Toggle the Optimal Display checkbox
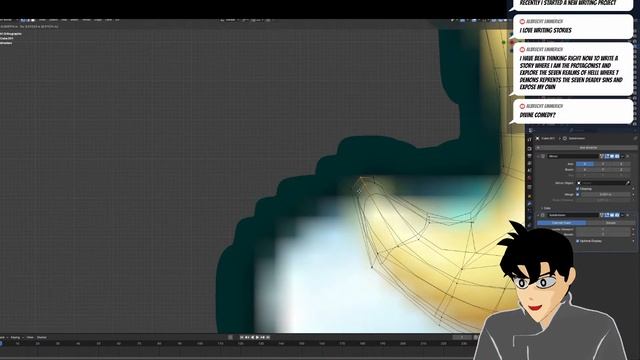The height and width of the screenshot is (360, 640). tap(578, 241)
